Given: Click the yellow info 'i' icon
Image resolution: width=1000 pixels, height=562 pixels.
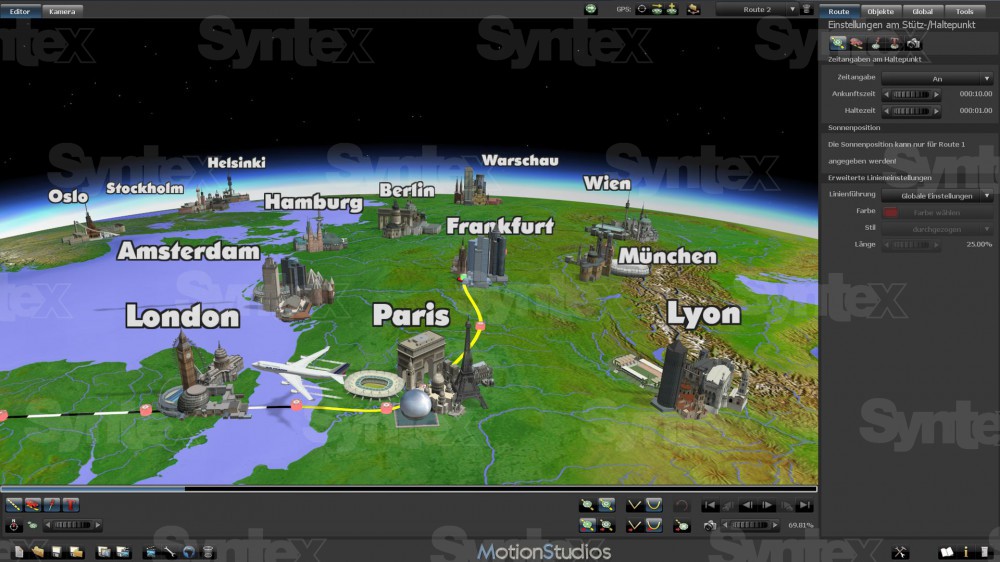Looking at the screenshot, I should 966,552.
